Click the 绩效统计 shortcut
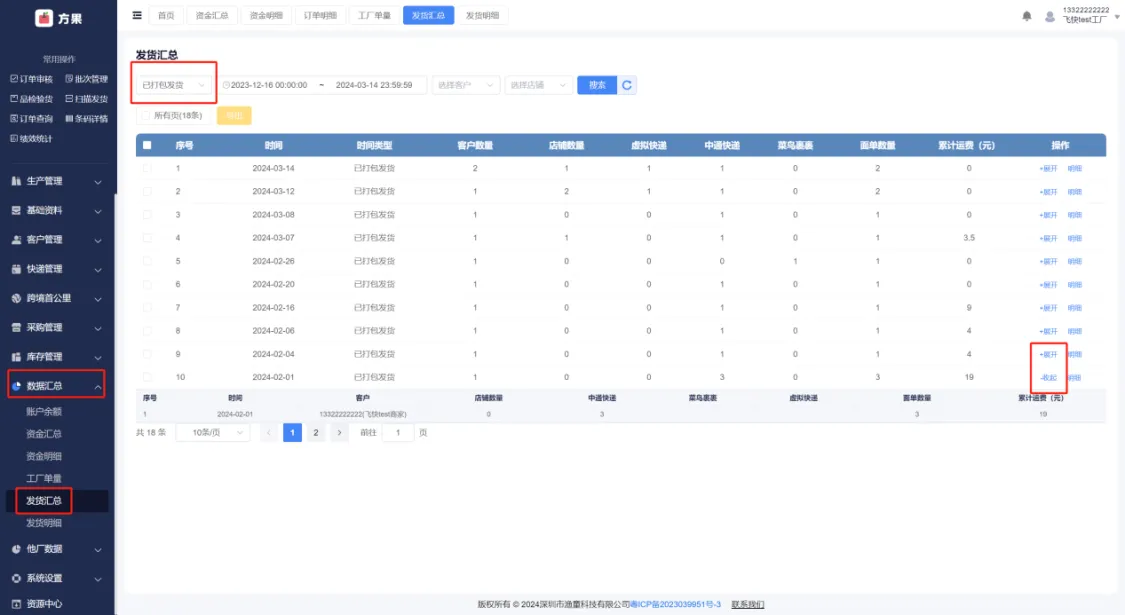Viewport: 1125px width, 615px height. point(31,138)
